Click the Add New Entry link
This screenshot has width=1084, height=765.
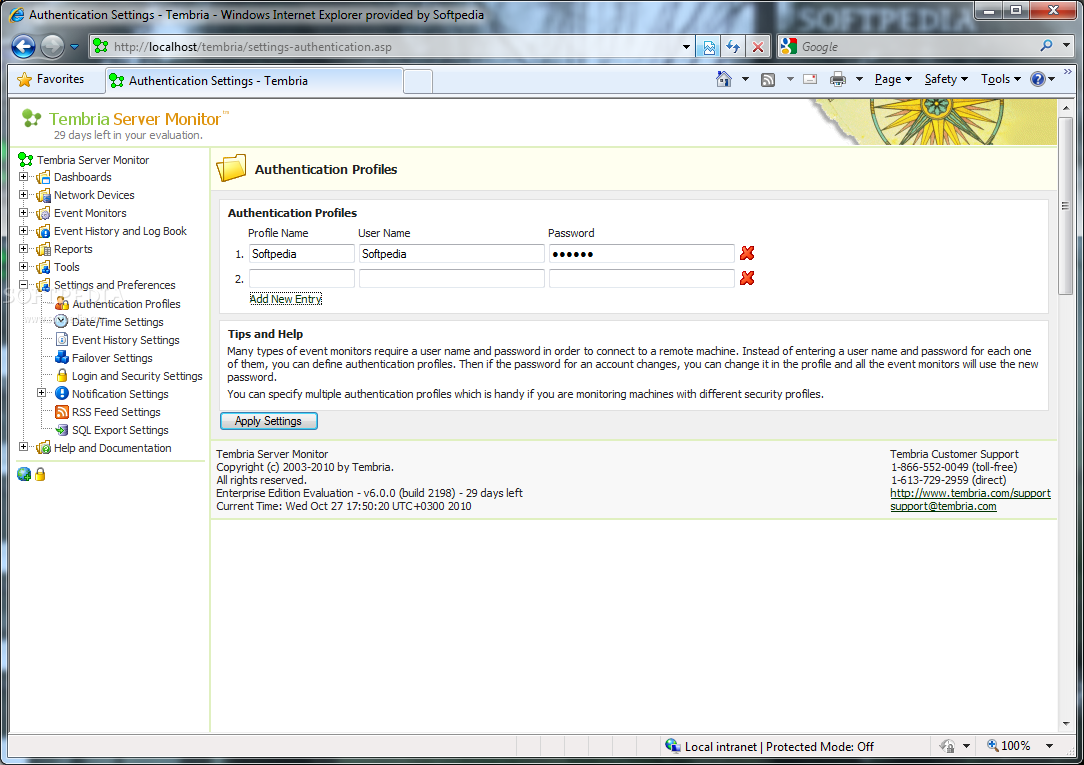[286, 299]
